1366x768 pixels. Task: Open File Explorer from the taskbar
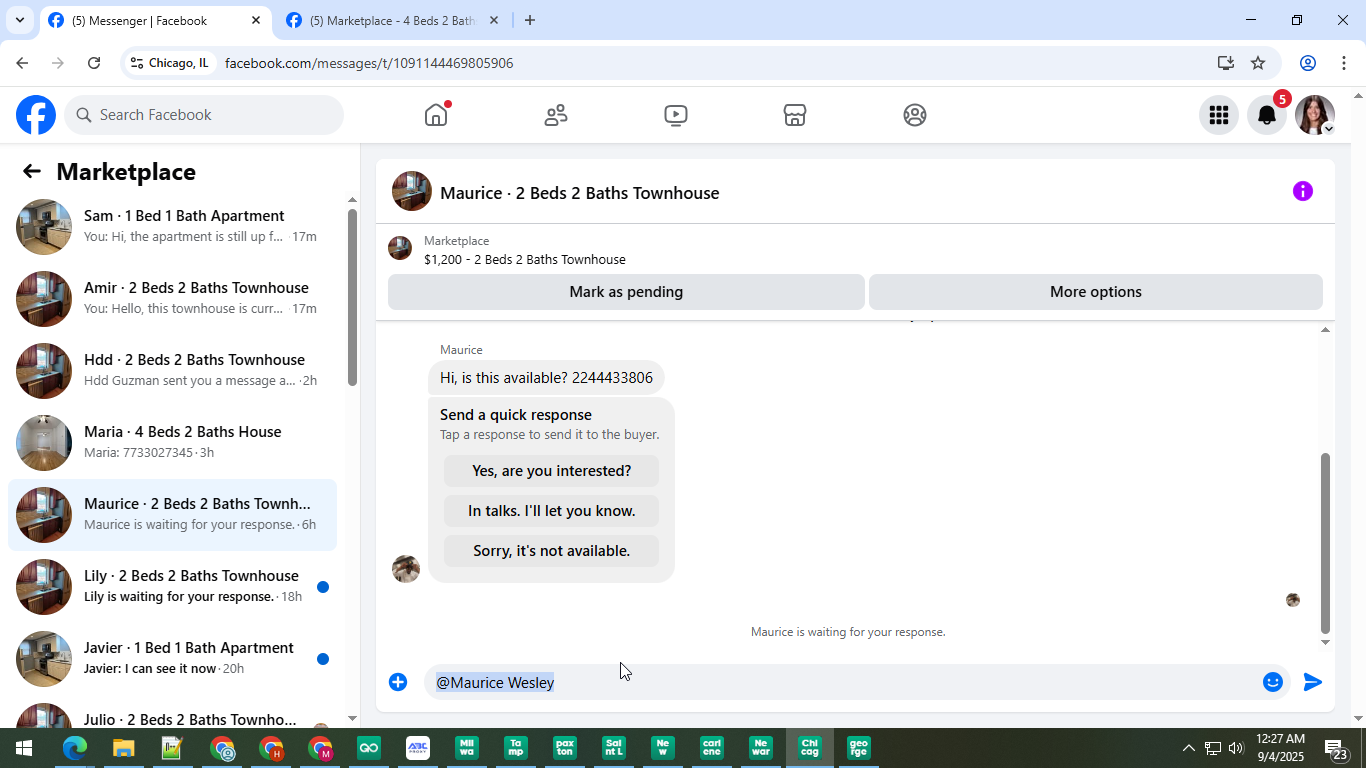coord(123,748)
